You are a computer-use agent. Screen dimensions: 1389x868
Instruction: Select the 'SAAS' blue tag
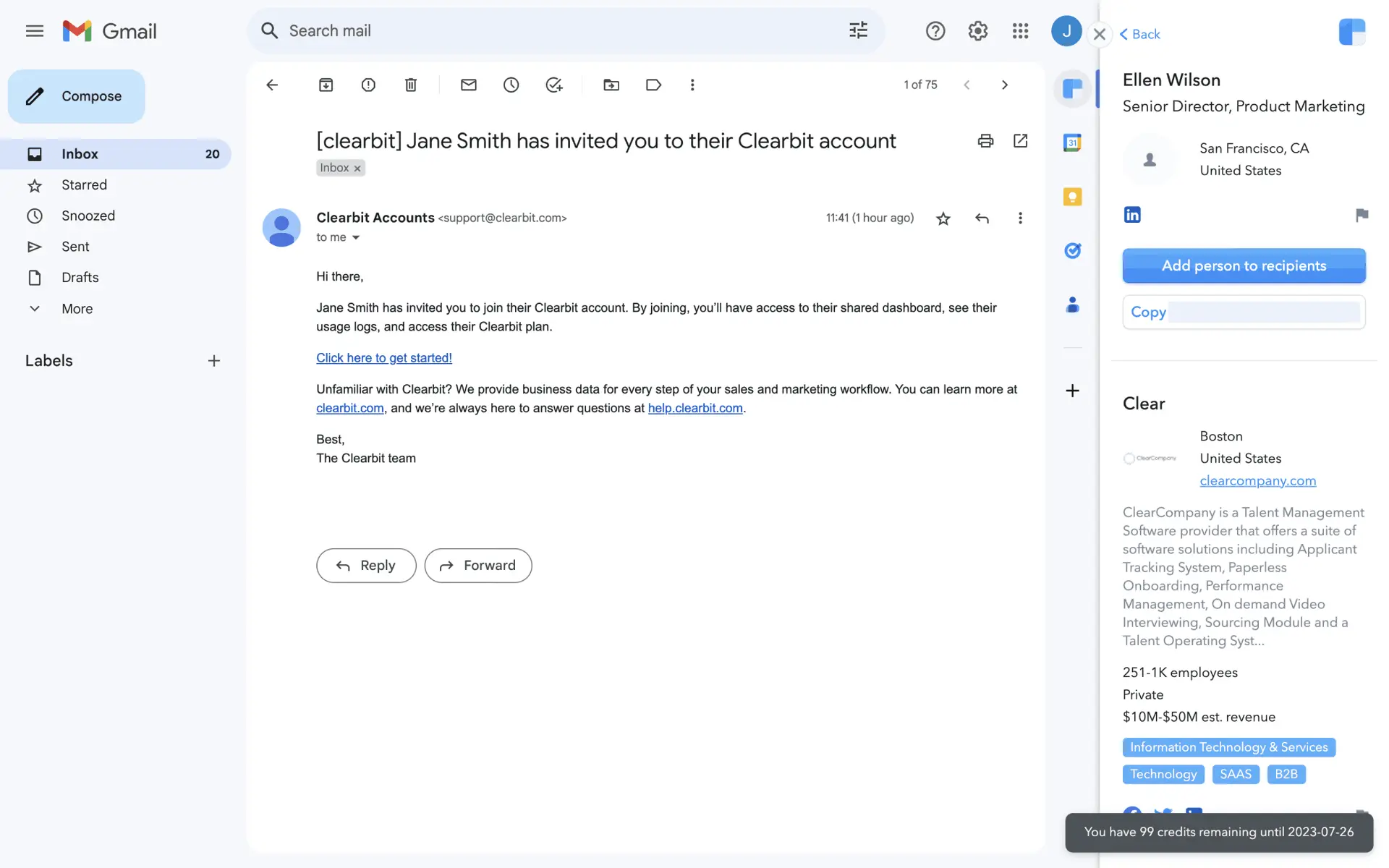[x=1235, y=774]
